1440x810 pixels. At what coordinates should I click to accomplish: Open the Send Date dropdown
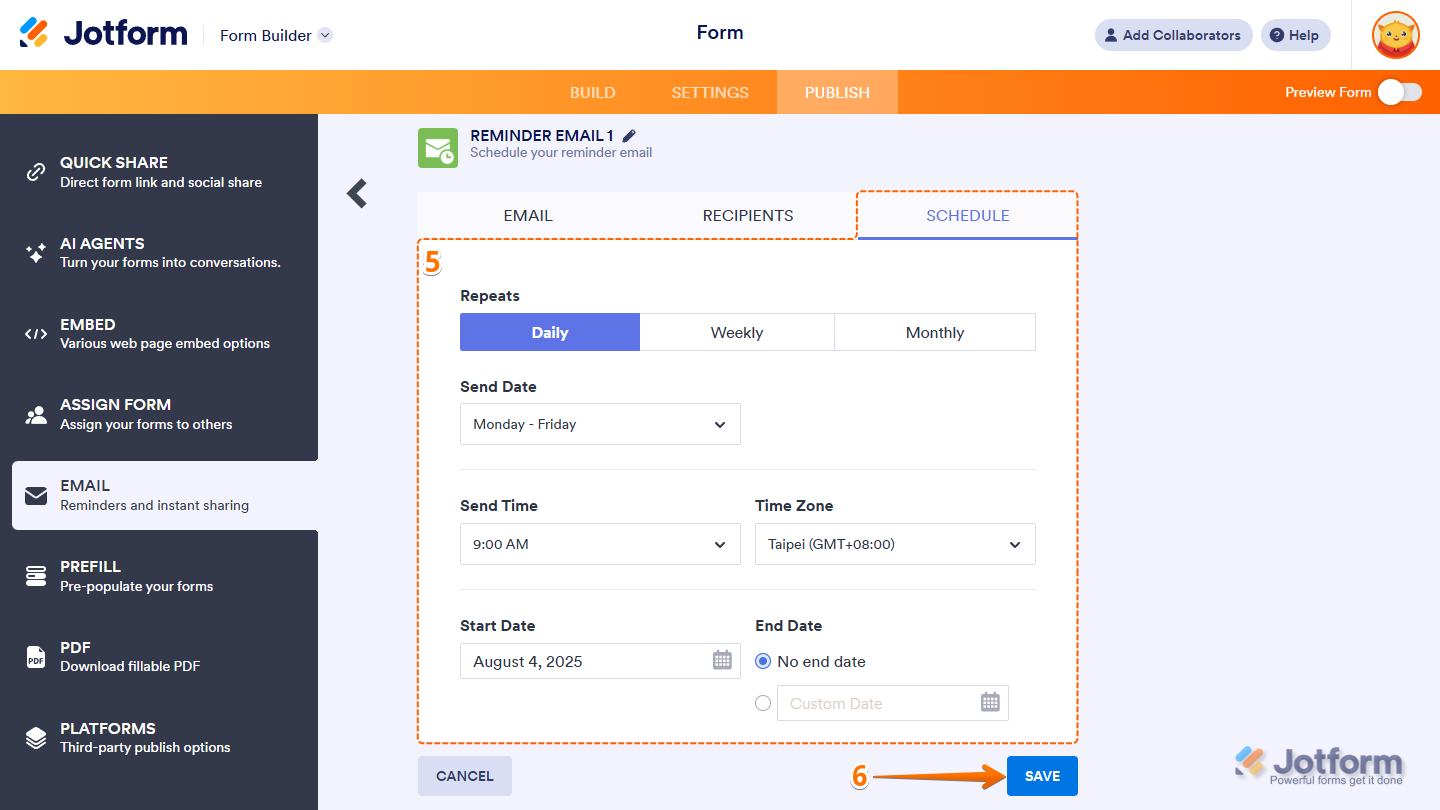coord(600,424)
